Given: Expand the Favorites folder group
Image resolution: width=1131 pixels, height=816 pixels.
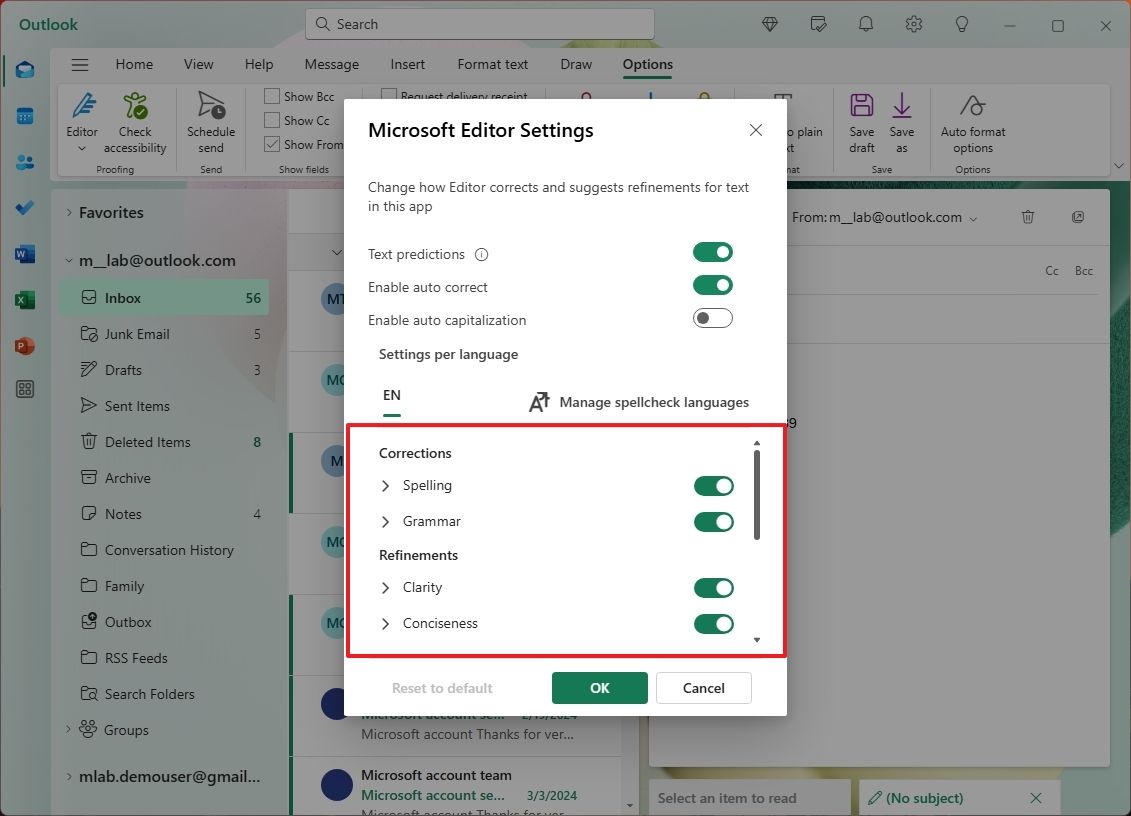Looking at the screenshot, I should click(68, 212).
